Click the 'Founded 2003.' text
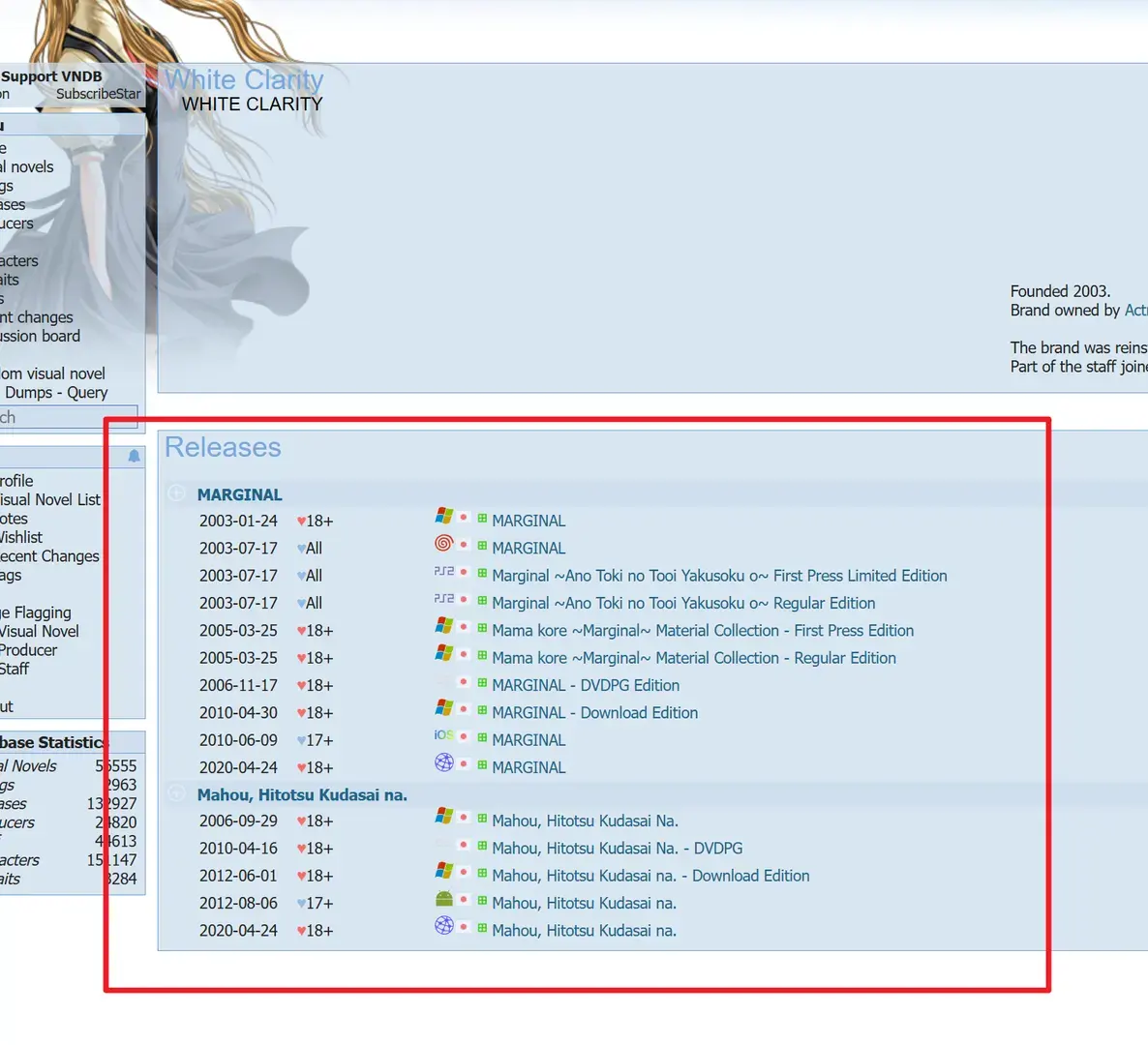Screen dimensions: 1148x1045 click(1060, 291)
